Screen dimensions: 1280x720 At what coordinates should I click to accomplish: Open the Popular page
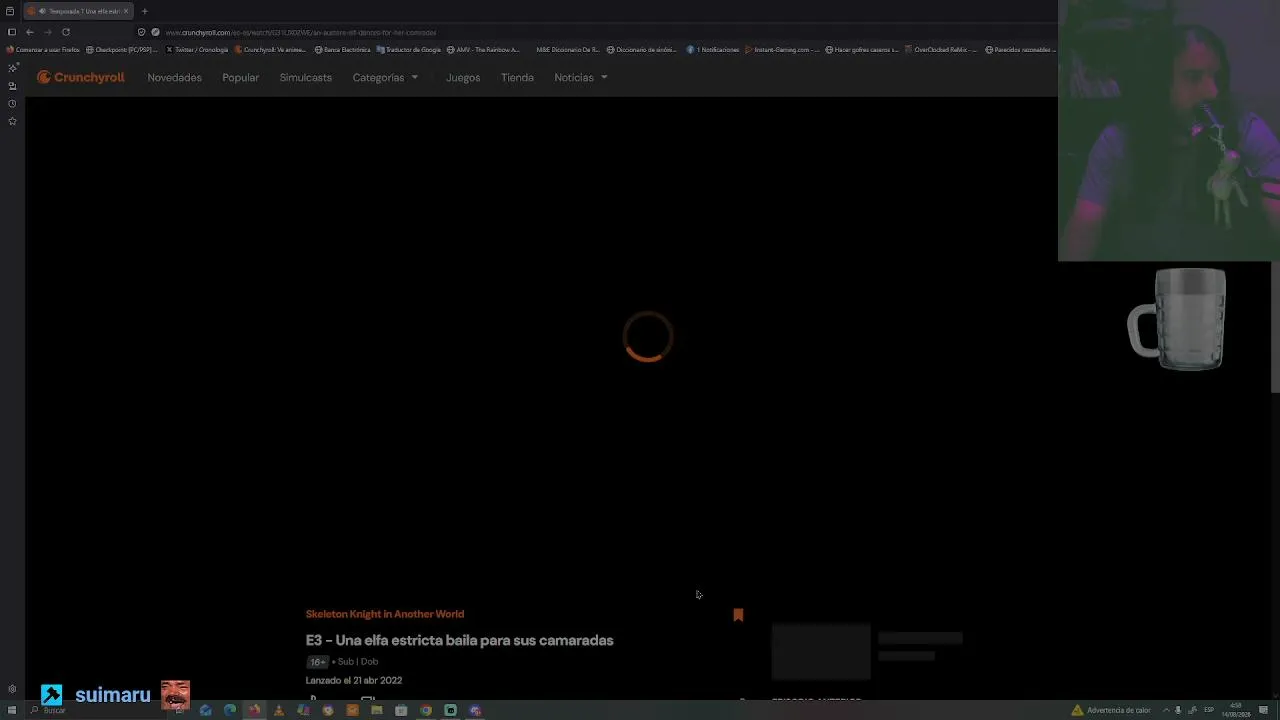(x=240, y=77)
